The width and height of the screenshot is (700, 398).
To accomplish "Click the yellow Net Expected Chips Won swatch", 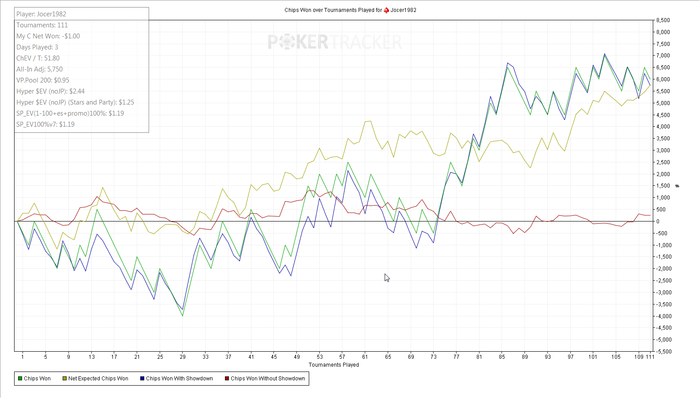I will point(64,378).
